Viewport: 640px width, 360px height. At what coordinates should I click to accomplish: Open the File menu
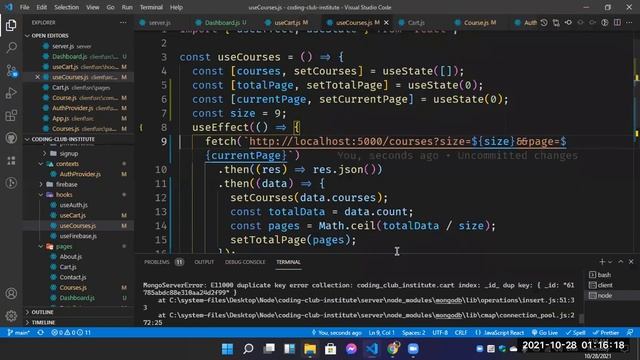(24, 7)
